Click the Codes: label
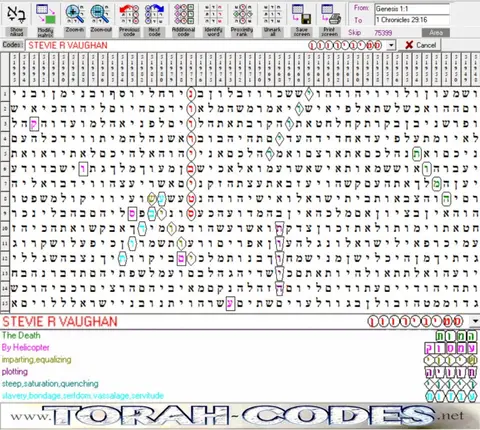Viewport: 480px width, 430px height. tap(13, 45)
